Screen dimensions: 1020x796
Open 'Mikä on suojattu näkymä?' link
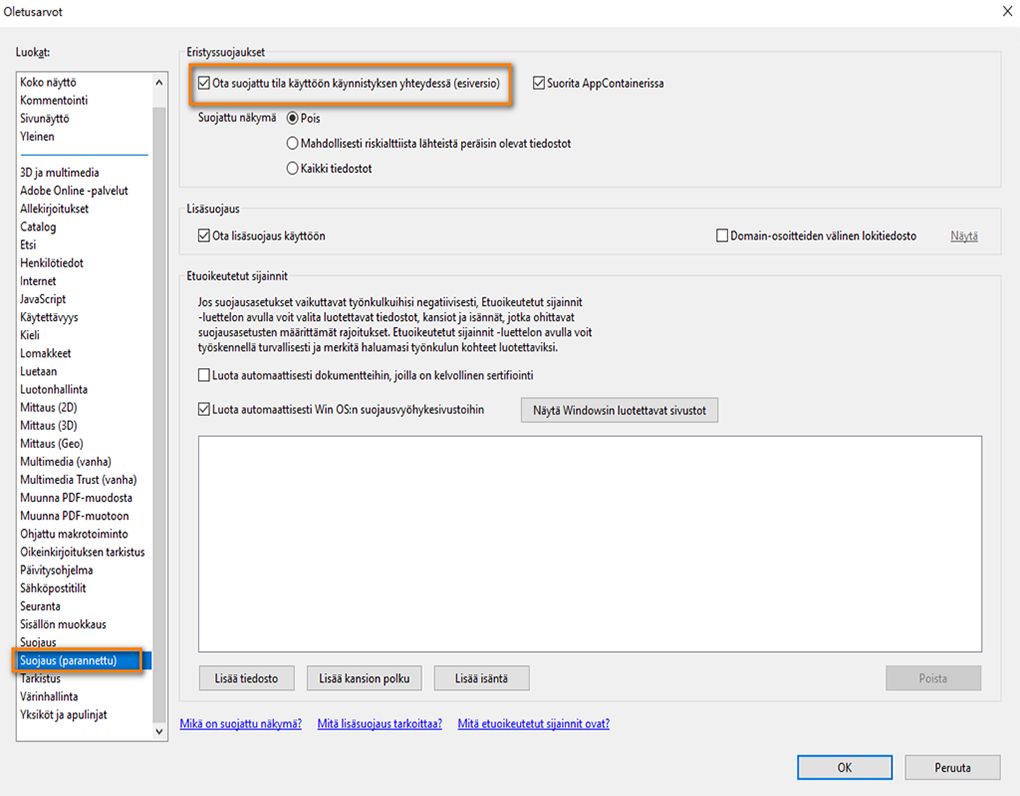click(241, 724)
